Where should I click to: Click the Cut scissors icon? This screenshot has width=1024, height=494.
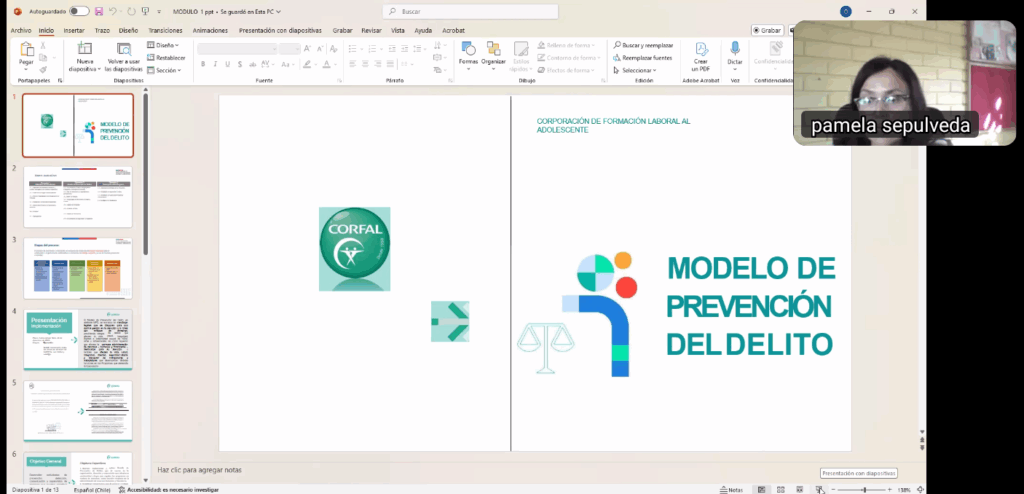tap(44, 46)
